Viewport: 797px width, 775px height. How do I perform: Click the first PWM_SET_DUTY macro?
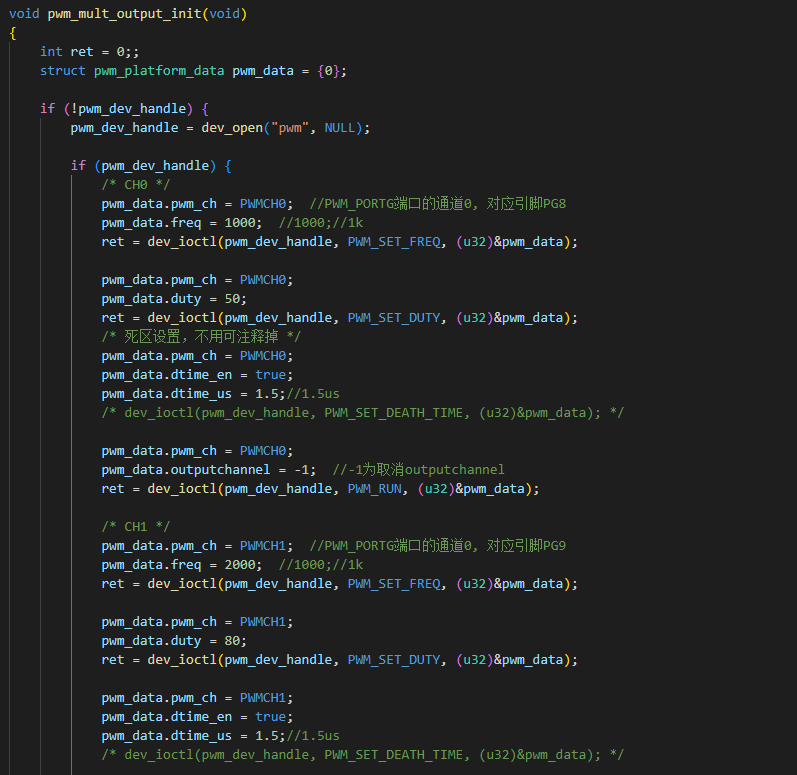pos(394,318)
